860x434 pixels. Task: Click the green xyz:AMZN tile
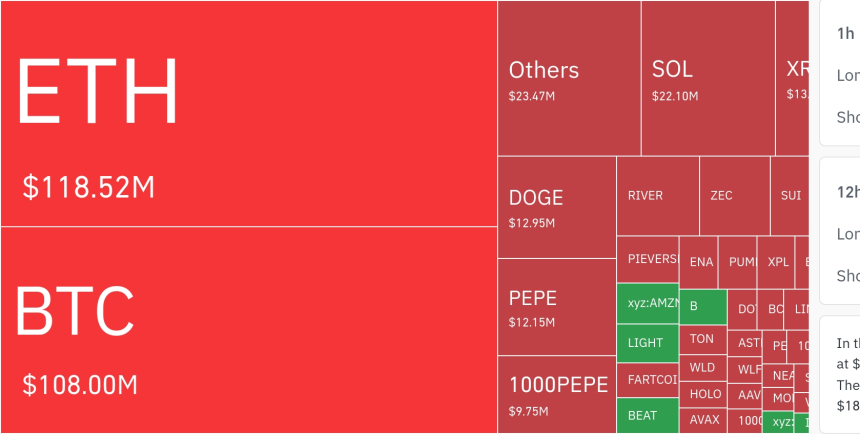[x=647, y=303]
